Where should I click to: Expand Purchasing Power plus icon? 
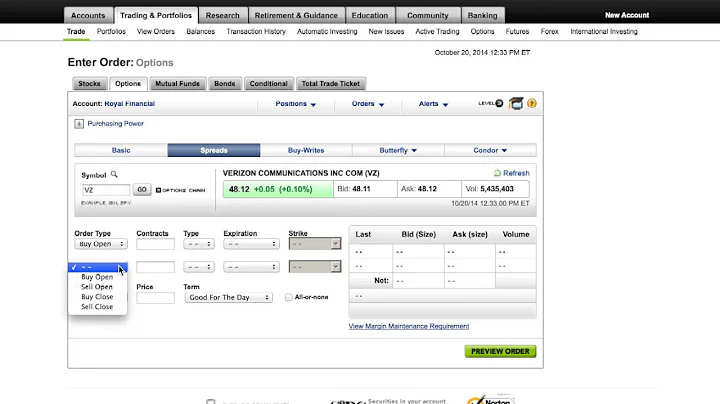(x=79, y=123)
